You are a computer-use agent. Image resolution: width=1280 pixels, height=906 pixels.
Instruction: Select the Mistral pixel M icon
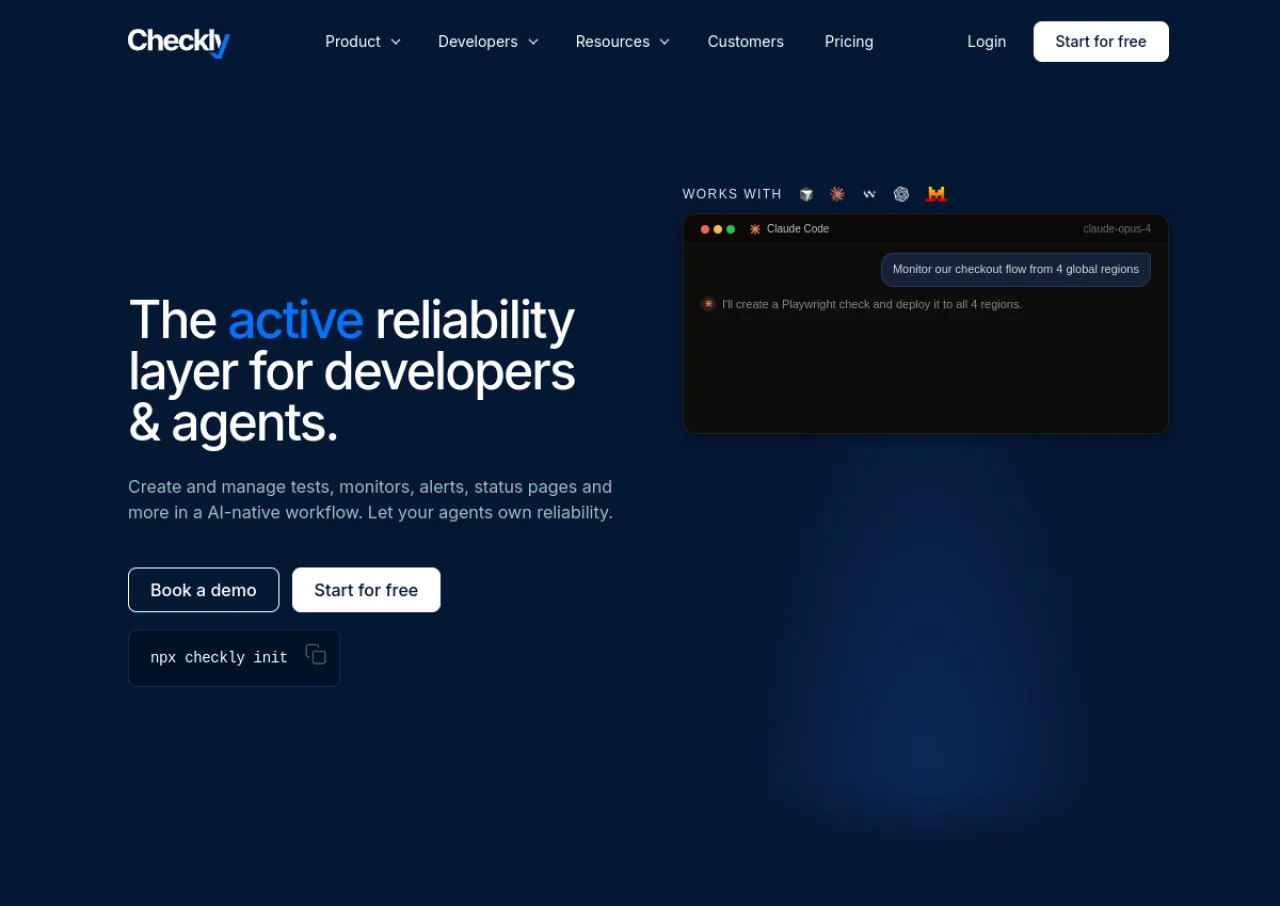[936, 194]
